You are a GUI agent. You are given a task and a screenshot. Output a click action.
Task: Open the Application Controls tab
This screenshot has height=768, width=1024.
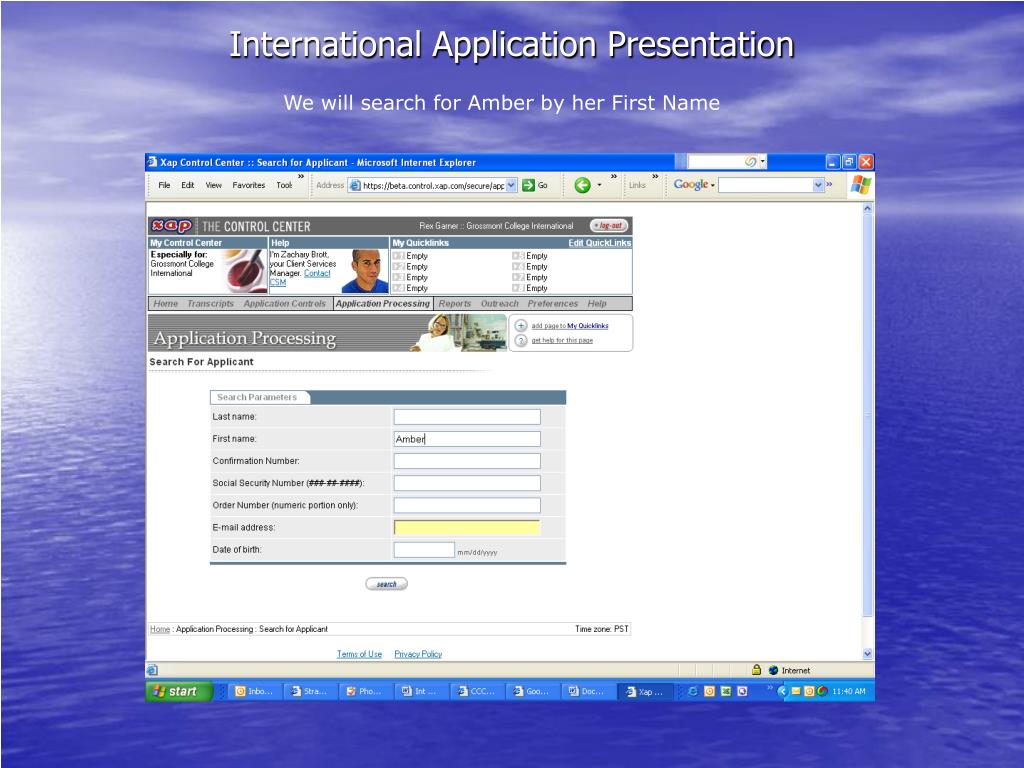point(285,304)
